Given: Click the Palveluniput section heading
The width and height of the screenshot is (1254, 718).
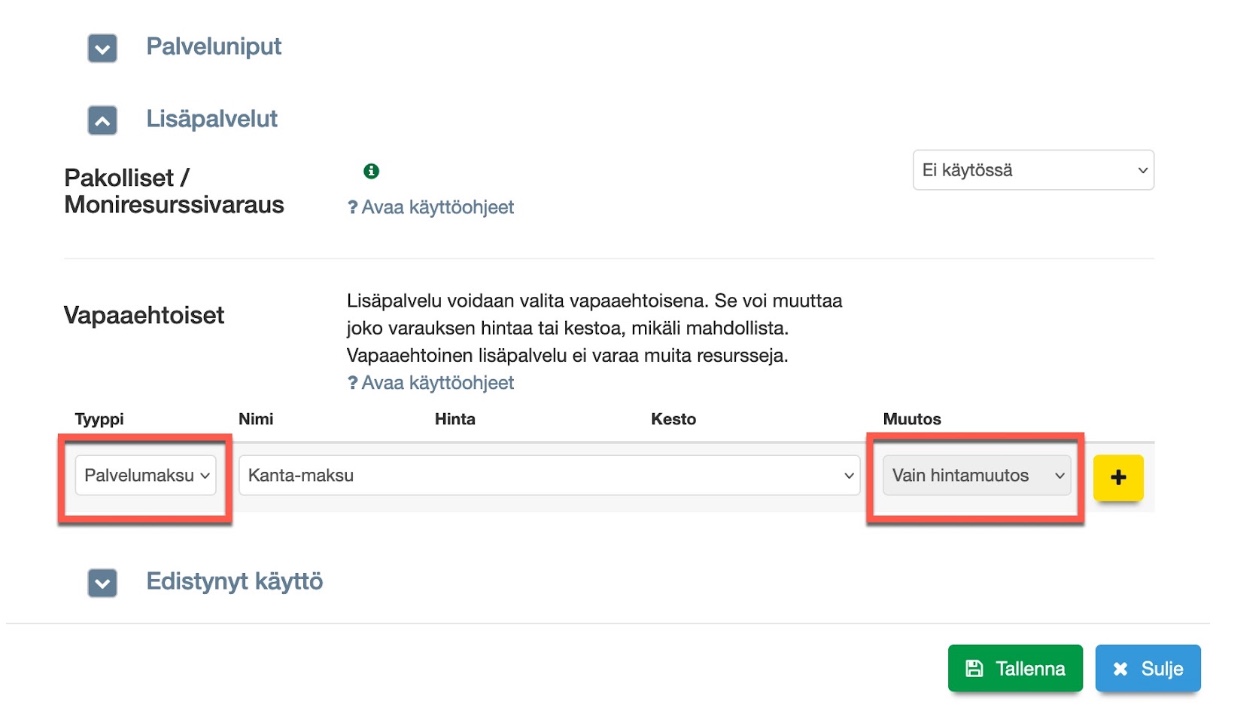Looking at the screenshot, I should pos(213,47).
